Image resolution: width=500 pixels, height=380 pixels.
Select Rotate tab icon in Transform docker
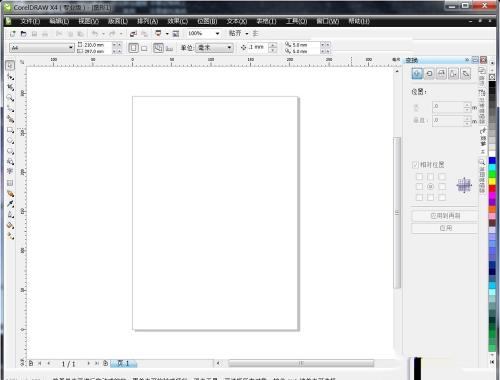click(429, 74)
